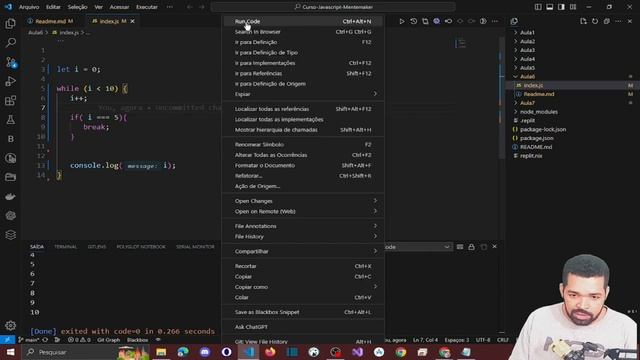
Task: Select 'Ir para Definição' menu entry
Action: (x=302, y=42)
